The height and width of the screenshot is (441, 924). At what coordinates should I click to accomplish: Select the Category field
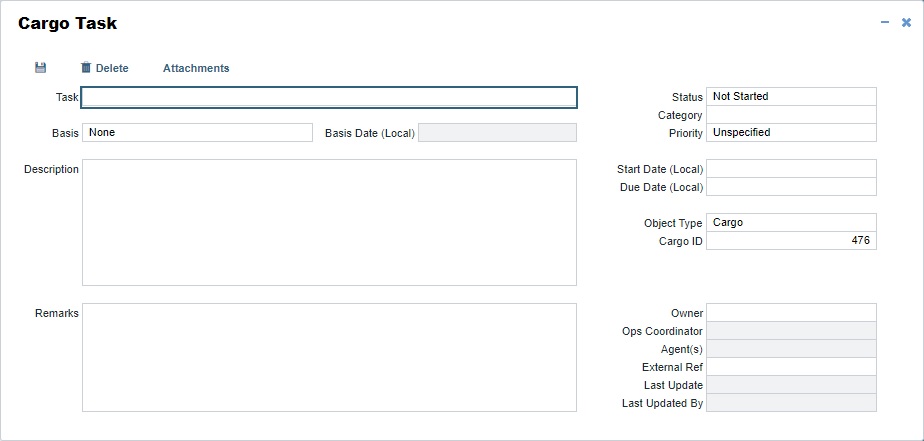(x=790, y=115)
